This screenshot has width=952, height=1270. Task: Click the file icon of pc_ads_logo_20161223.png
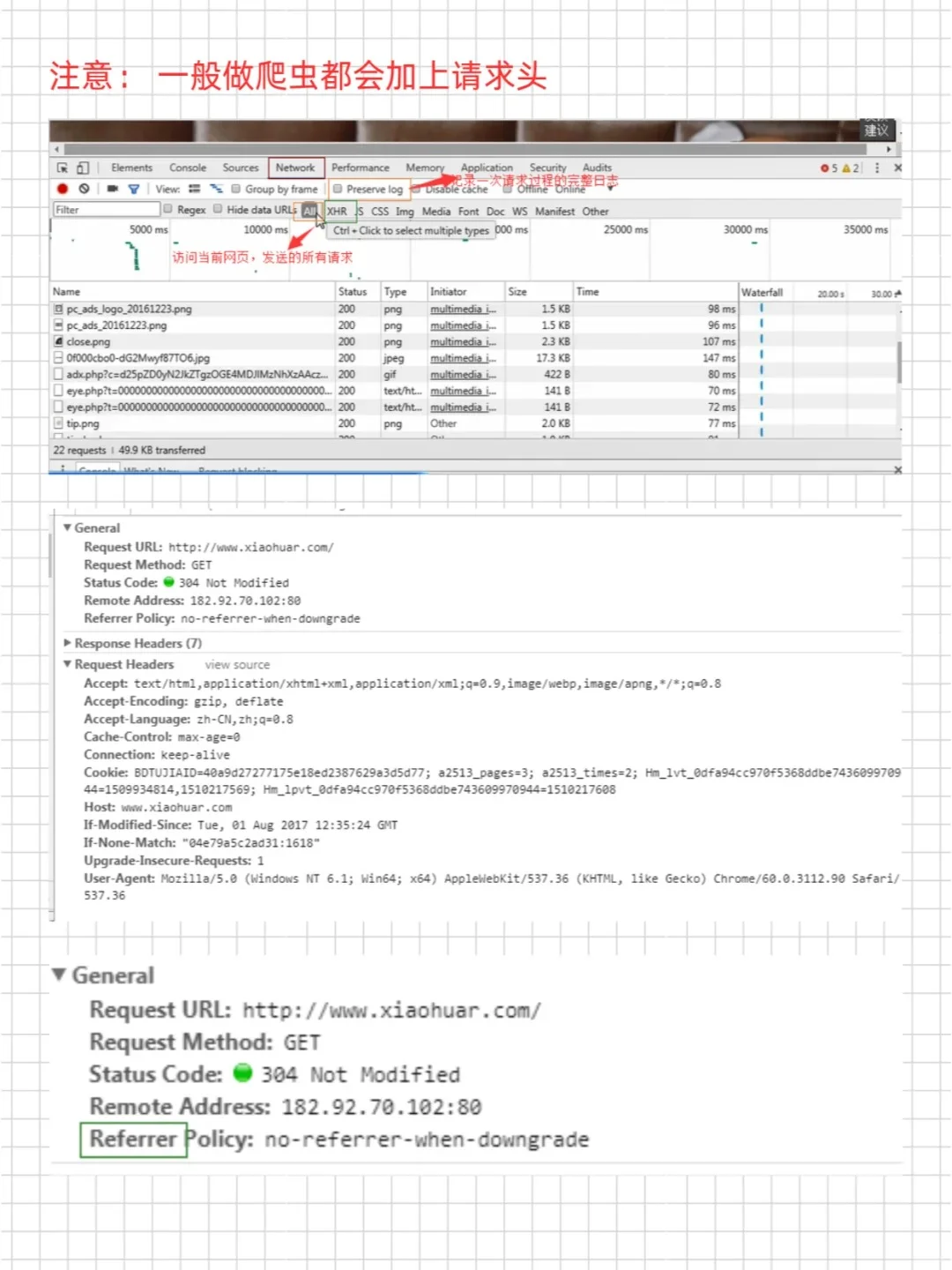58,309
